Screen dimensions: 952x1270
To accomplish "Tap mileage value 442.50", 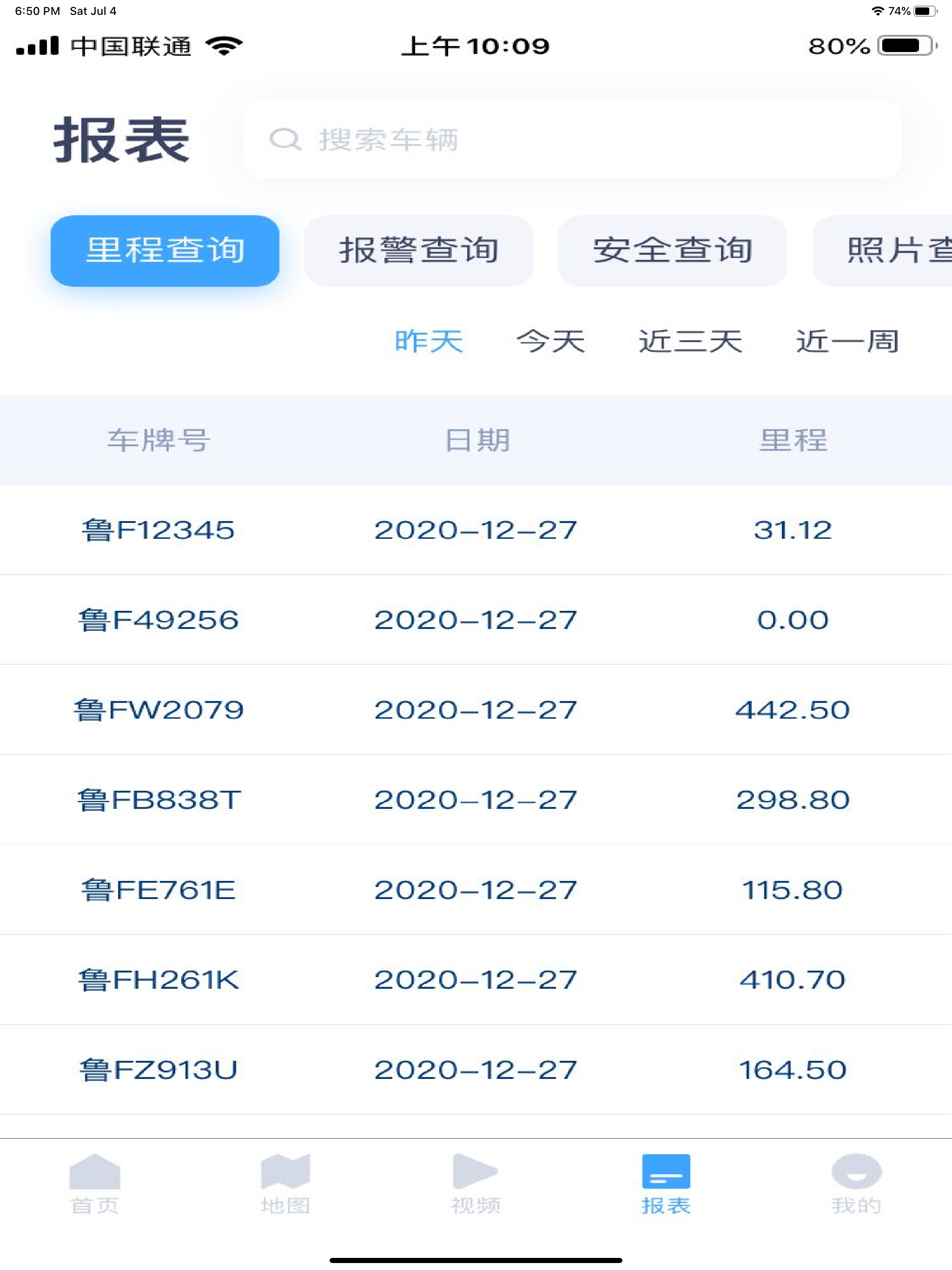I will (793, 710).
